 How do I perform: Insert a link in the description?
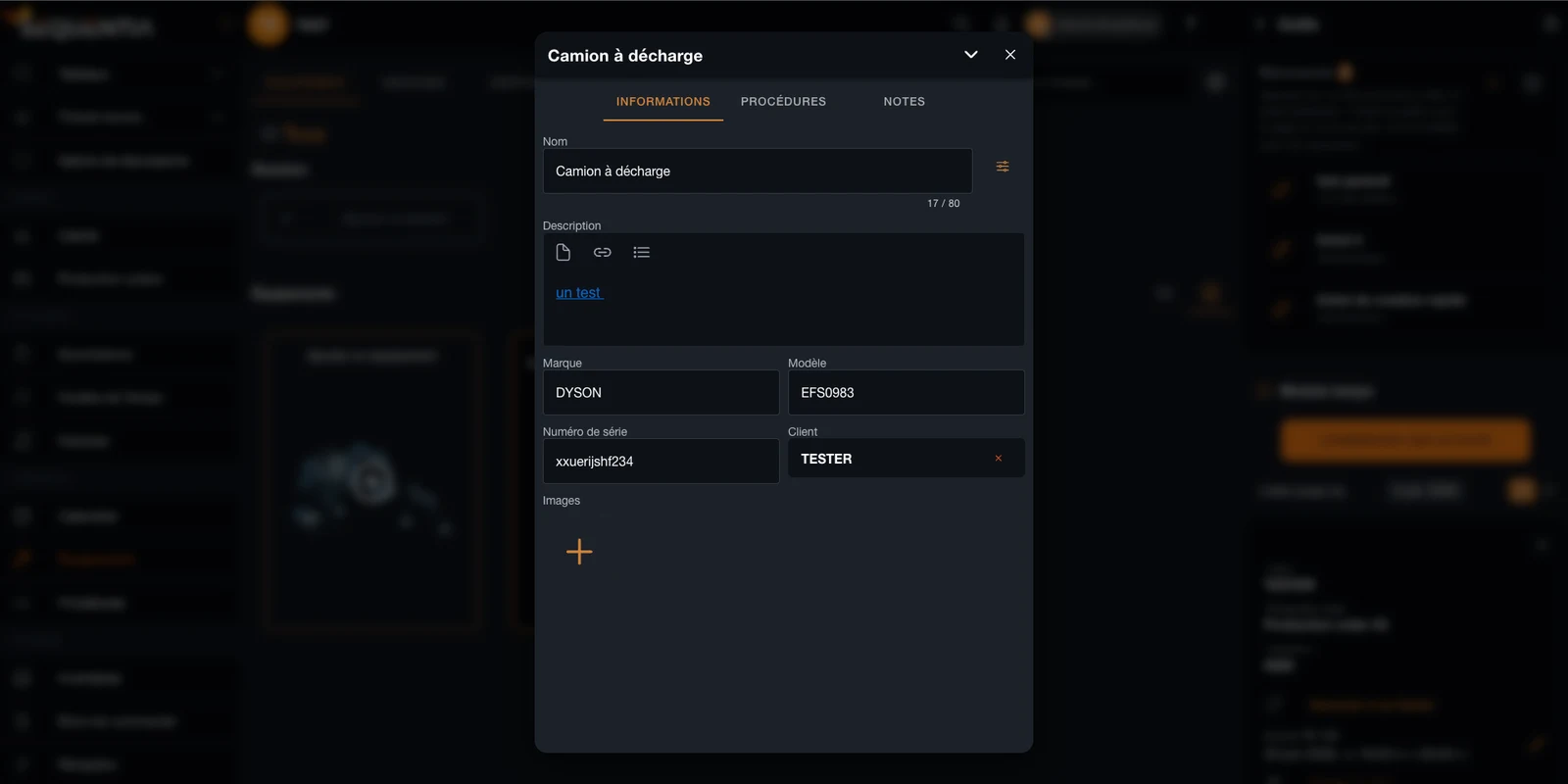coord(603,253)
